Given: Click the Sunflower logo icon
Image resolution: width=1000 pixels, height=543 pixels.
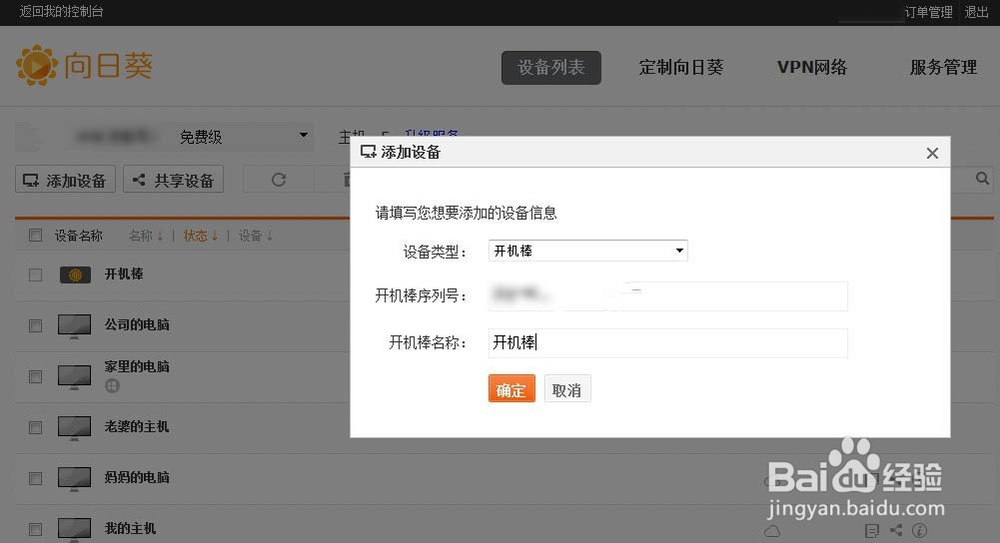Looking at the screenshot, I should (36, 65).
